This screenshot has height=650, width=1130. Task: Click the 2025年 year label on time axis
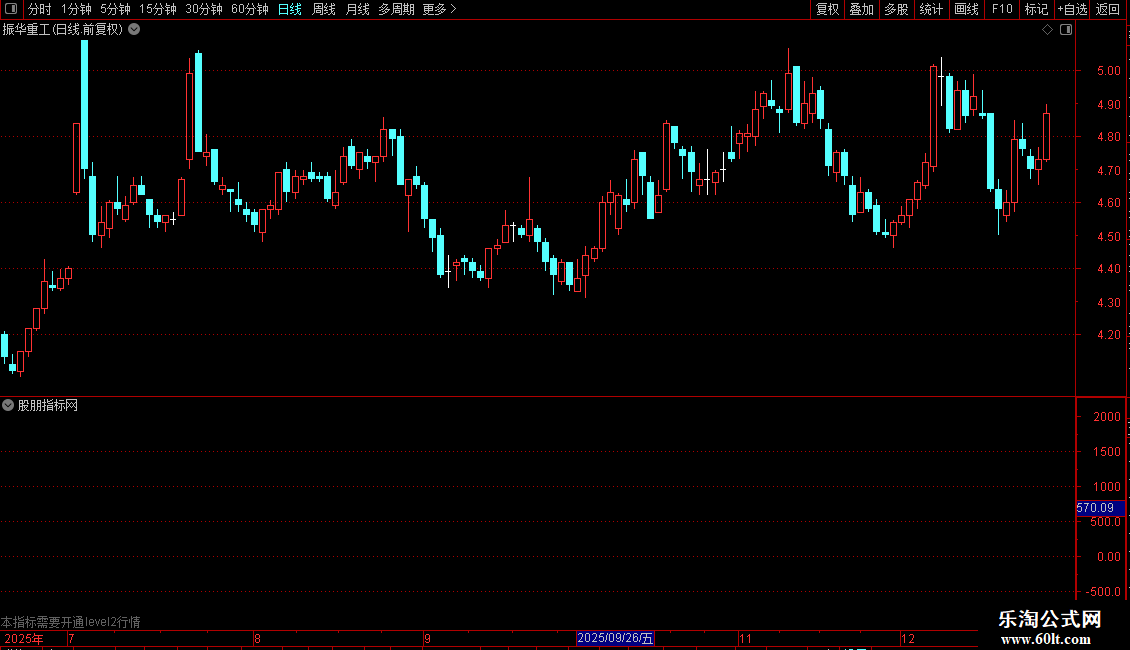[24, 639]
